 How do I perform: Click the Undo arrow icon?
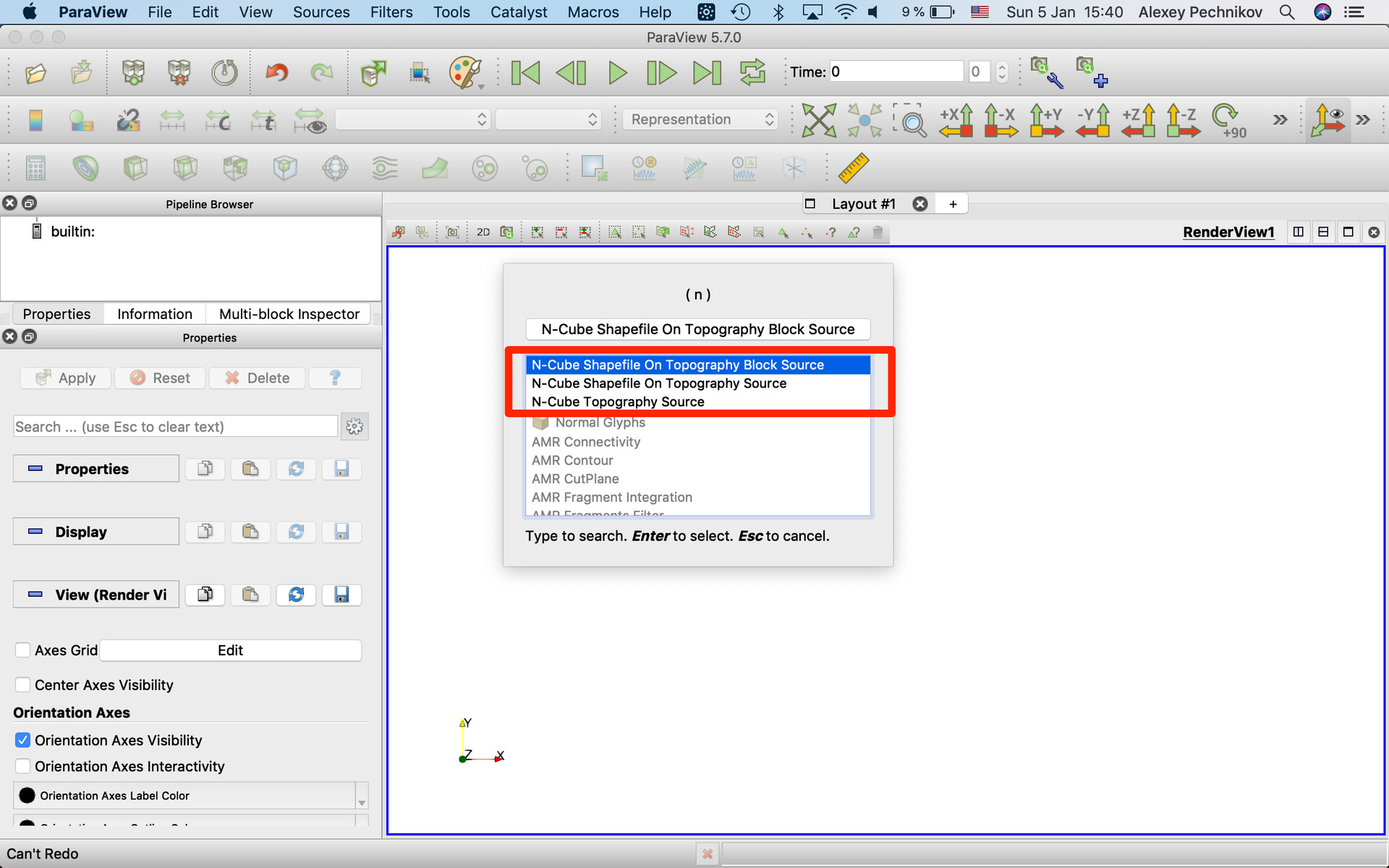click(x=276, y=72)
